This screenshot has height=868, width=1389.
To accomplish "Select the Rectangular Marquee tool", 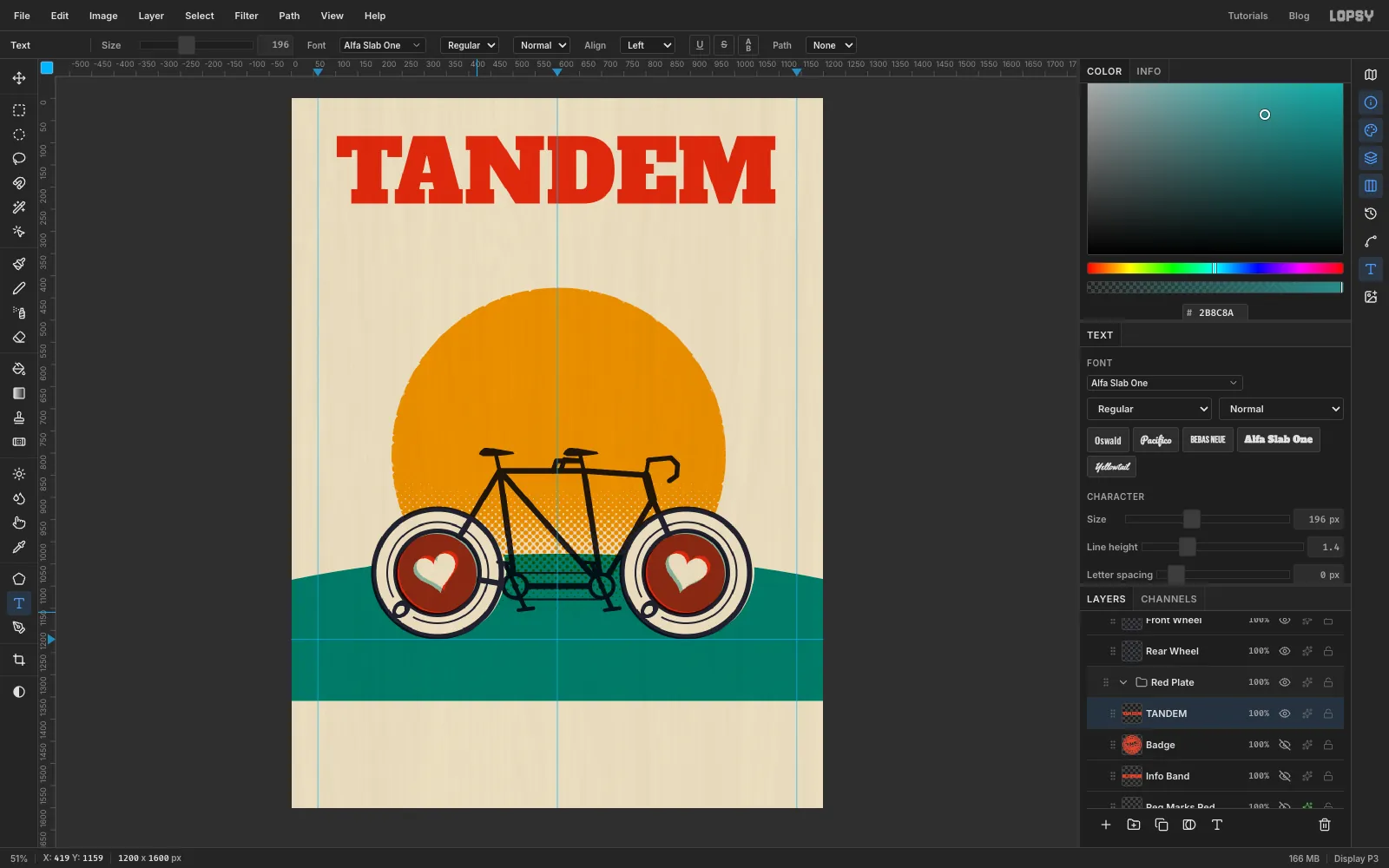I will (19, 110).
